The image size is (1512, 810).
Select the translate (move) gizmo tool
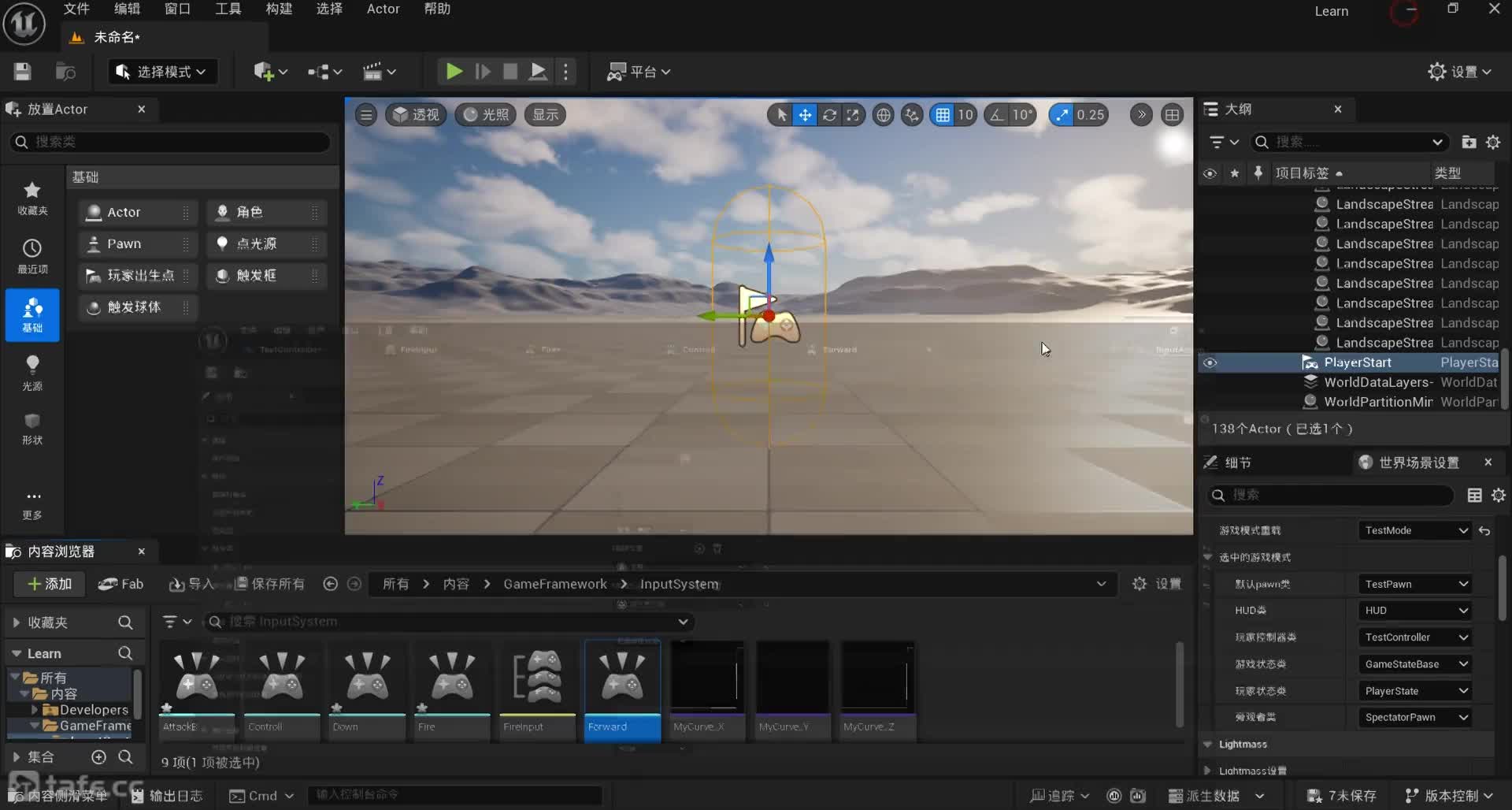[x=805, y=115]
